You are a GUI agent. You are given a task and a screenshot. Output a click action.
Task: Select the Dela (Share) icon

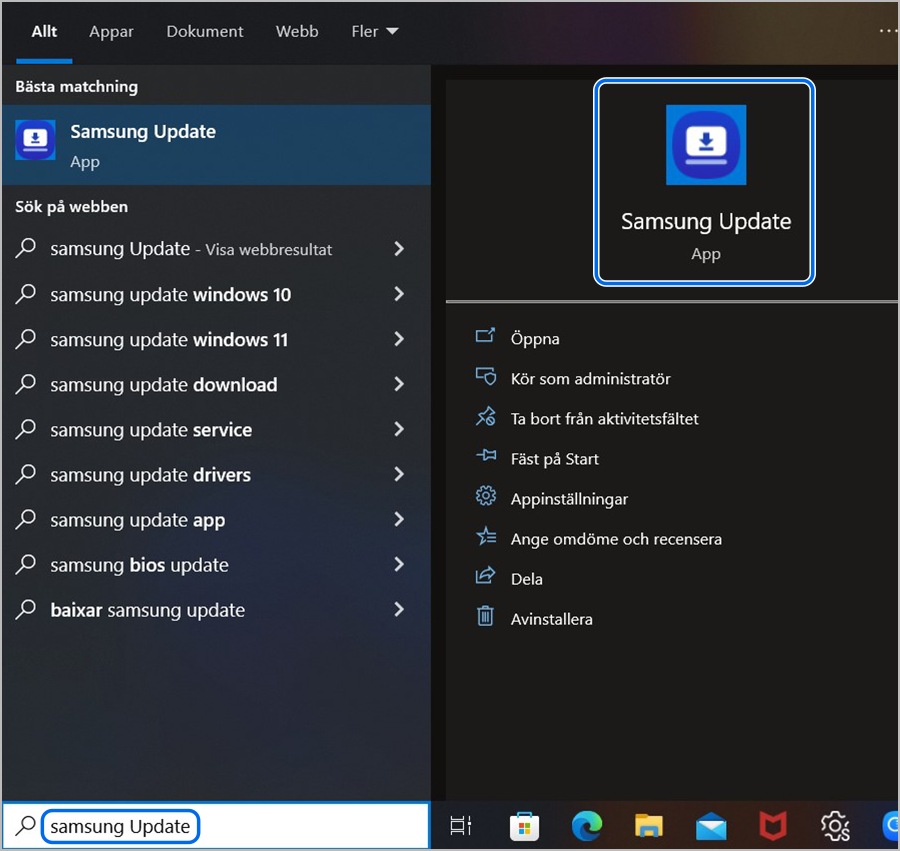click(485, 578)
